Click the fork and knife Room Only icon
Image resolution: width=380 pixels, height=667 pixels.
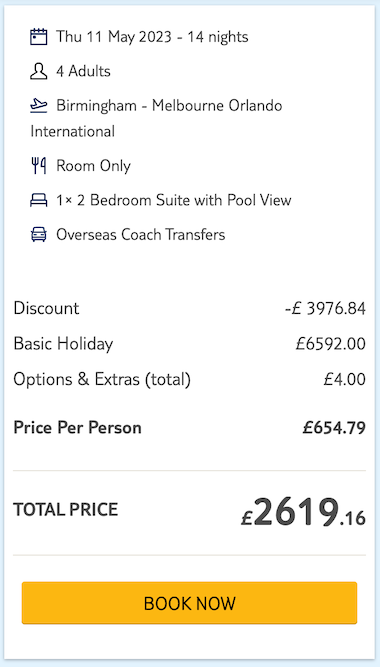pyautogui.click(x=38, y=165)
